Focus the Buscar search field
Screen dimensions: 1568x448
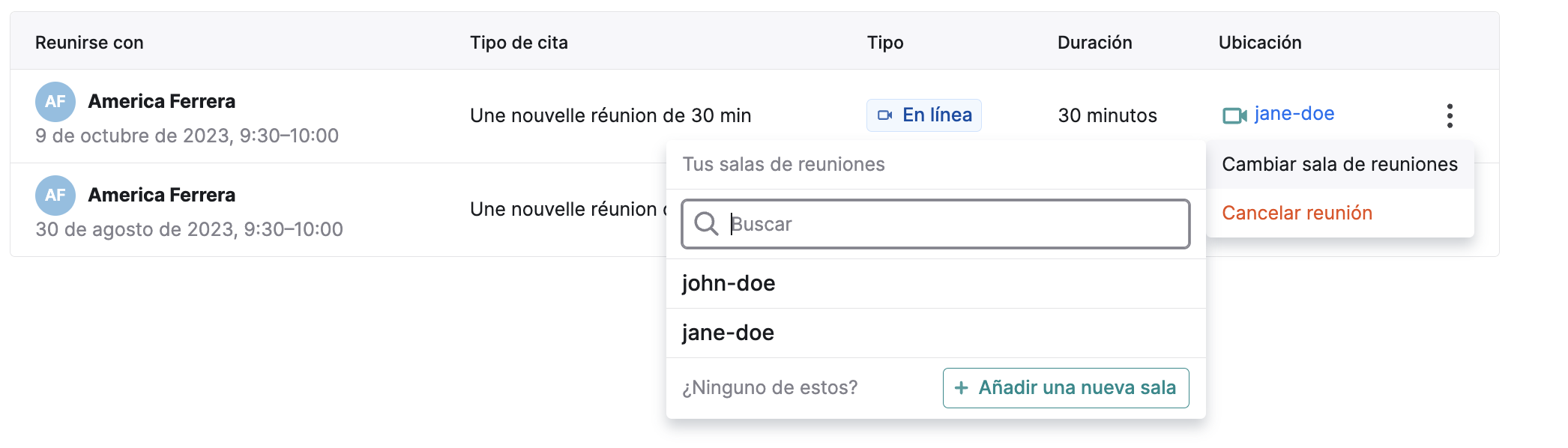click(935, 223)
